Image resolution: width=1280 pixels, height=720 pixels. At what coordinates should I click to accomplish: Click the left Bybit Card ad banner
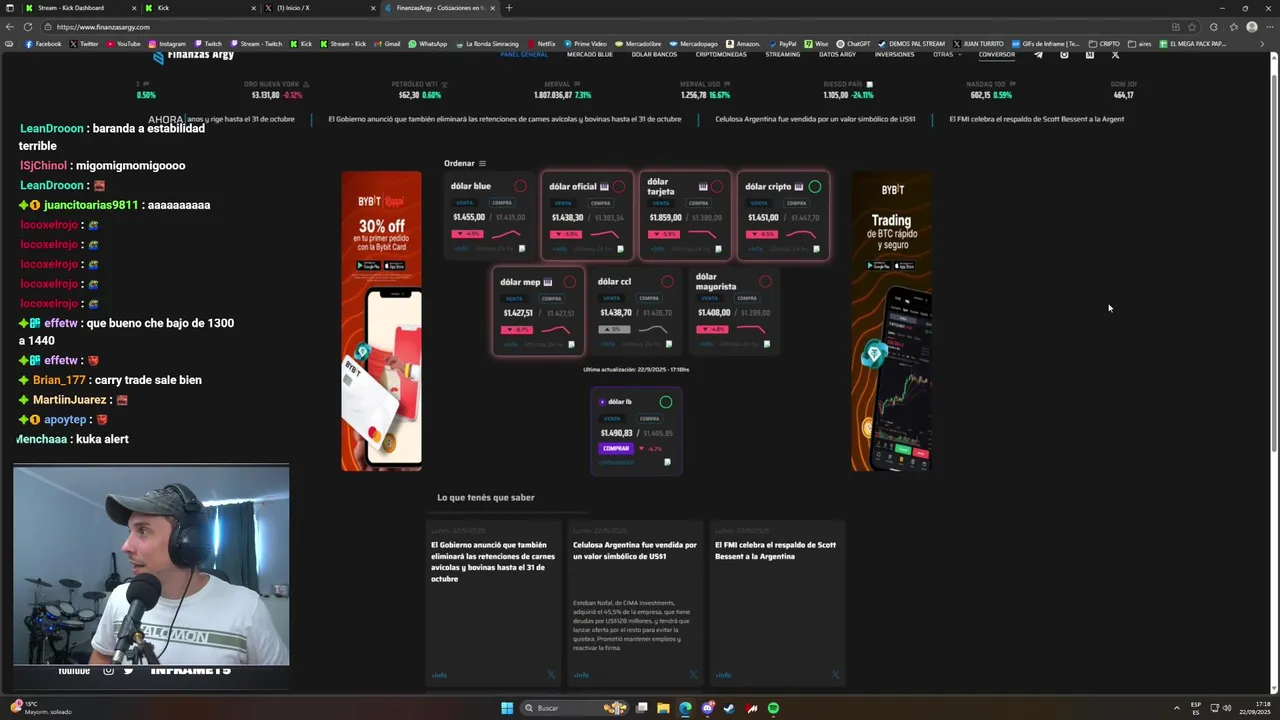[381, 321]
